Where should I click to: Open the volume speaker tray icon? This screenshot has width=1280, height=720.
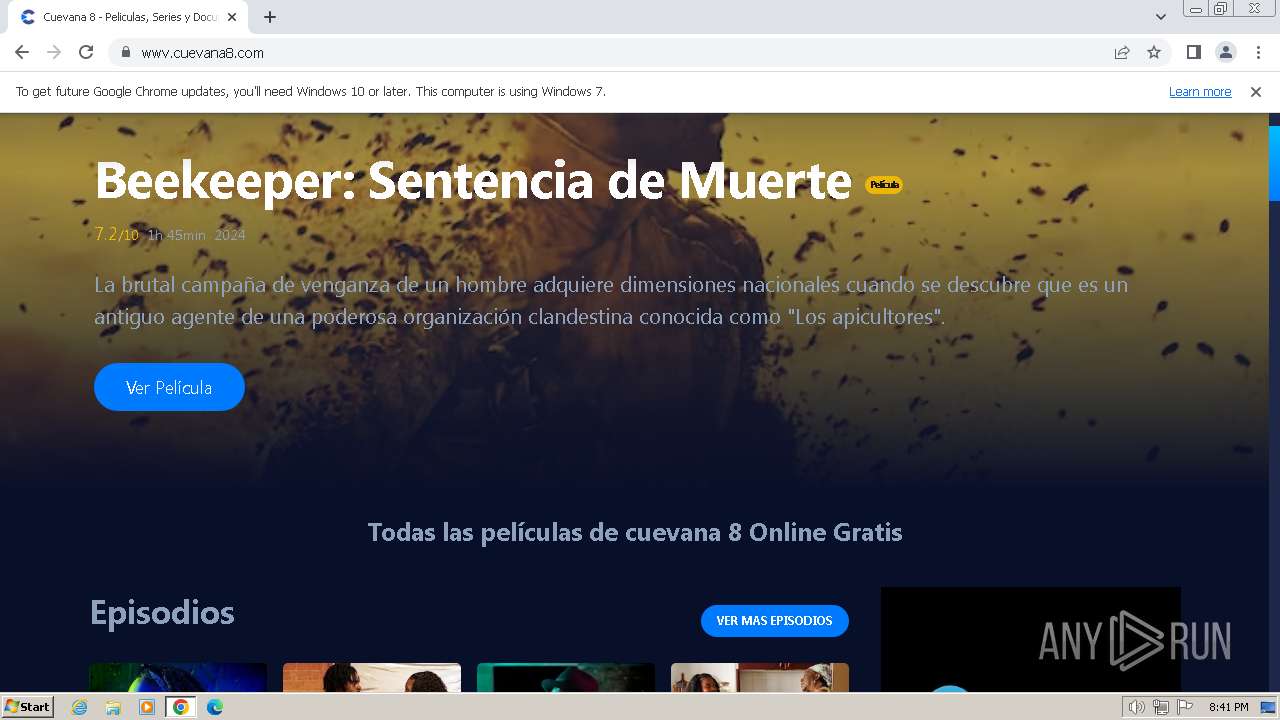(1137, 707)
